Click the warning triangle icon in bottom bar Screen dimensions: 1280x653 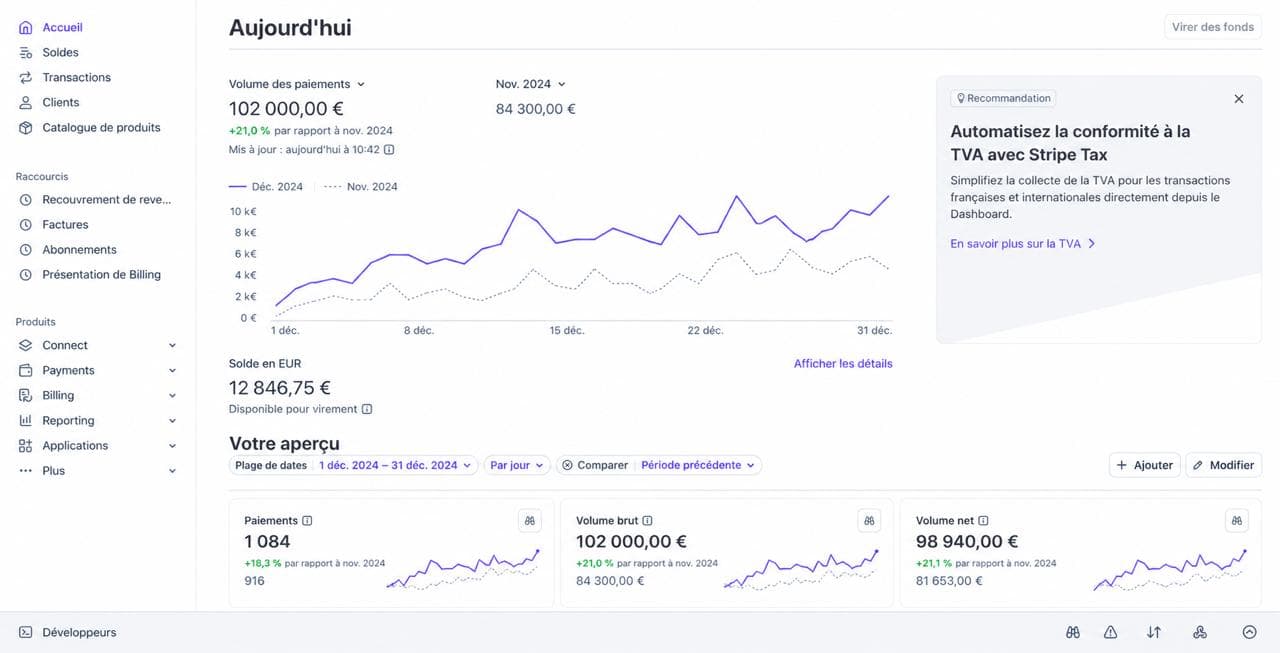click(1110, 632)
